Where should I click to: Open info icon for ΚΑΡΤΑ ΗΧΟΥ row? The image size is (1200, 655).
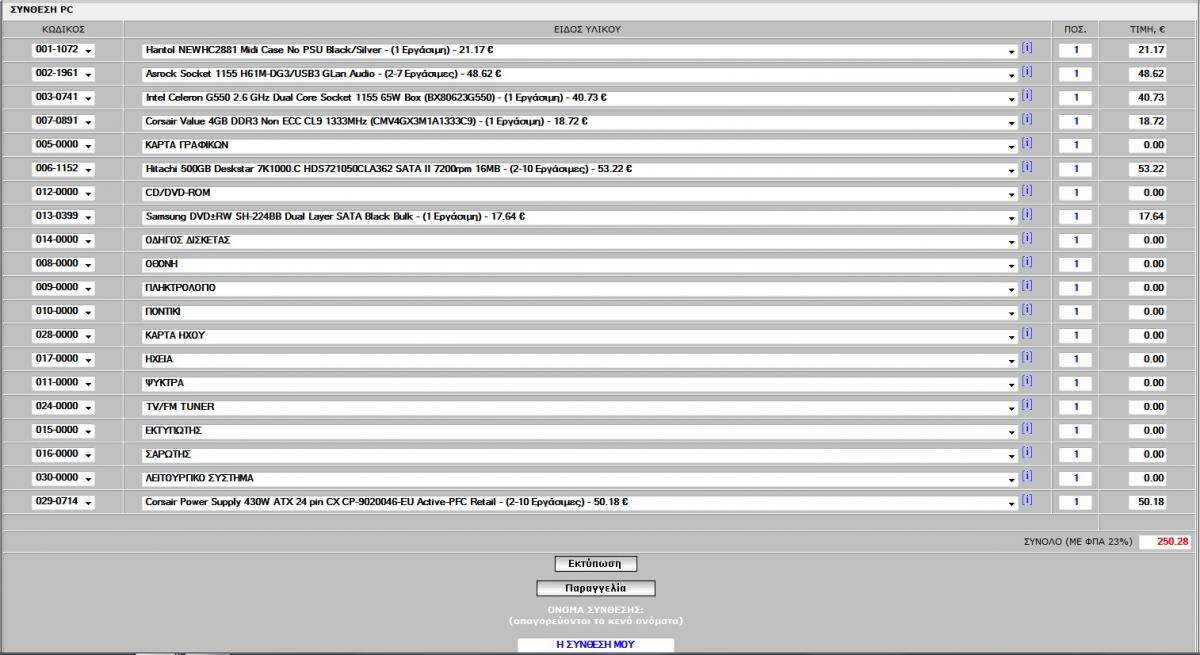point(1027,334)
